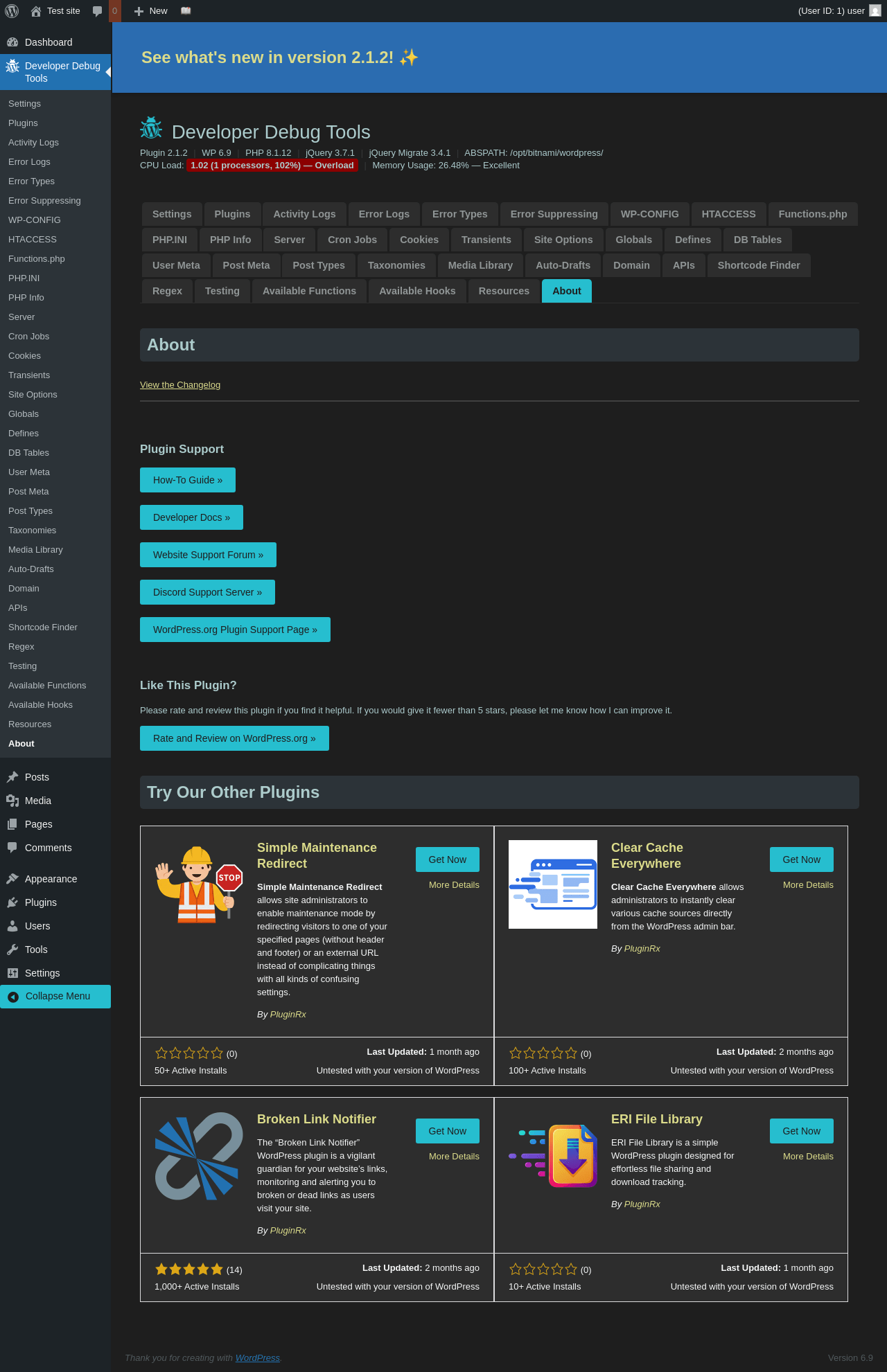887x1372 pixels.
Task: Click the Broken Link Notifier star rating
Action: click(x=189, y=1269)
